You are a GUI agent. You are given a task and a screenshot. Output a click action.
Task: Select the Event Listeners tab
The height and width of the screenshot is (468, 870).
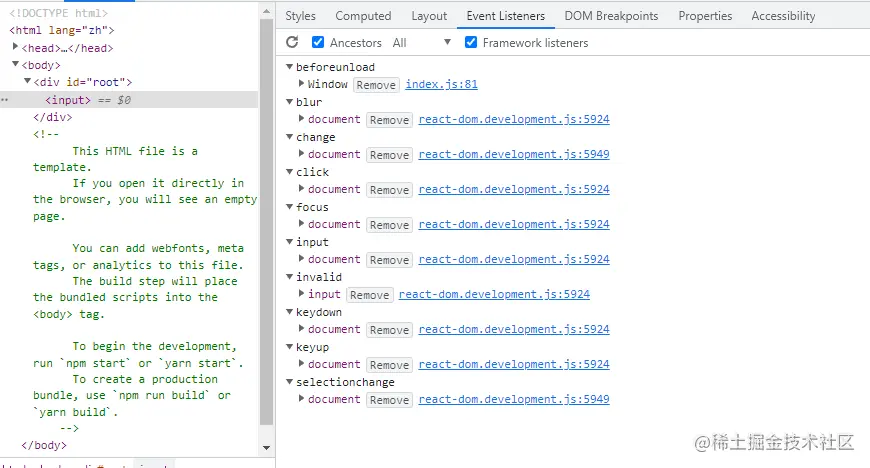point(505,16)
